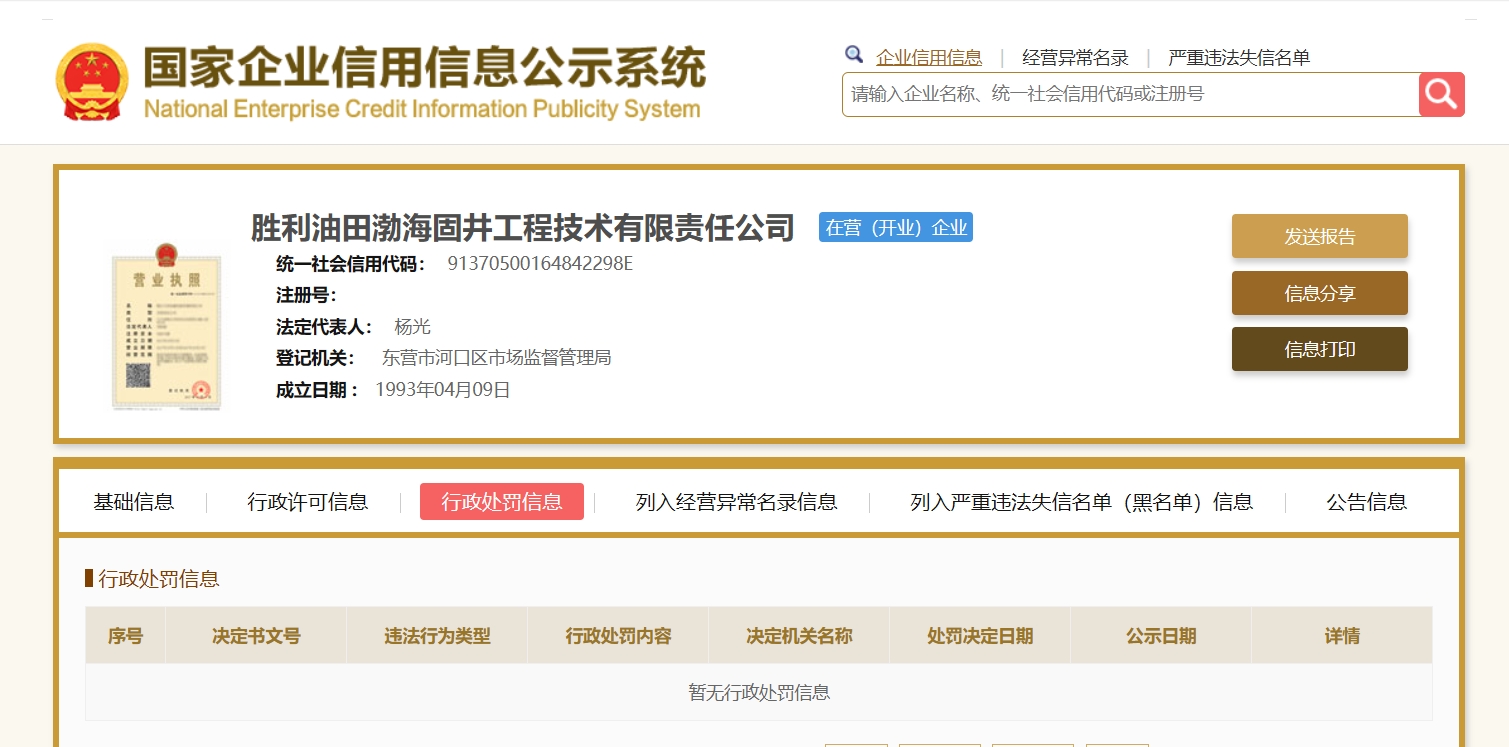Click the 信息打印 button
This screenshot has width=1509, height=747.
(x=1320, y=349)
